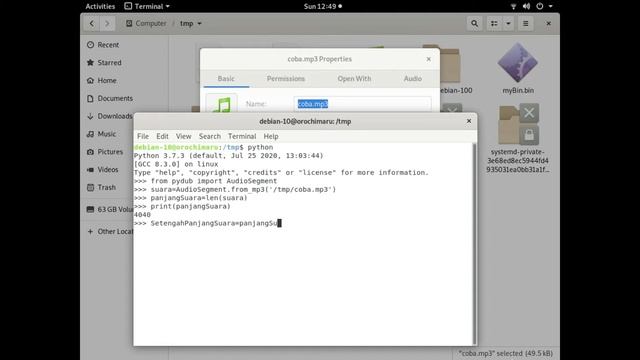The image size is (640, 360).
Task: Go back in Files window
Action: coord(92,24)
